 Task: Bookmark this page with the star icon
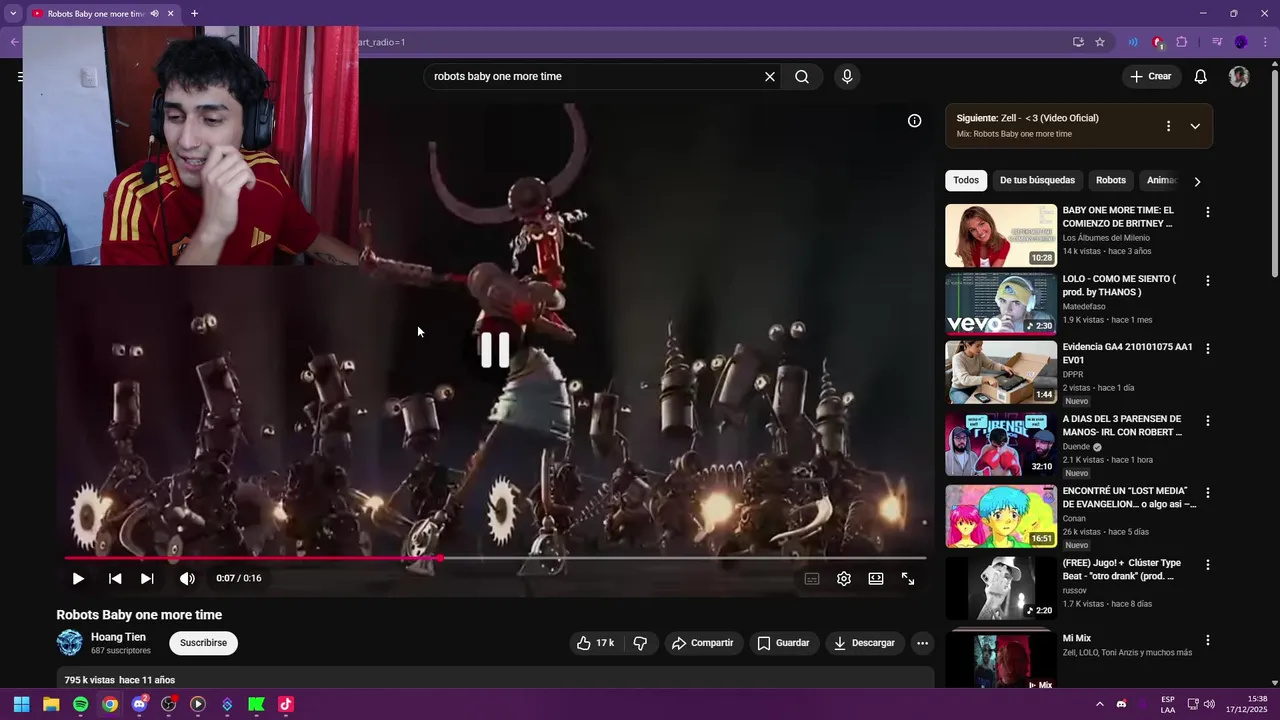[x=1100, y=42]
